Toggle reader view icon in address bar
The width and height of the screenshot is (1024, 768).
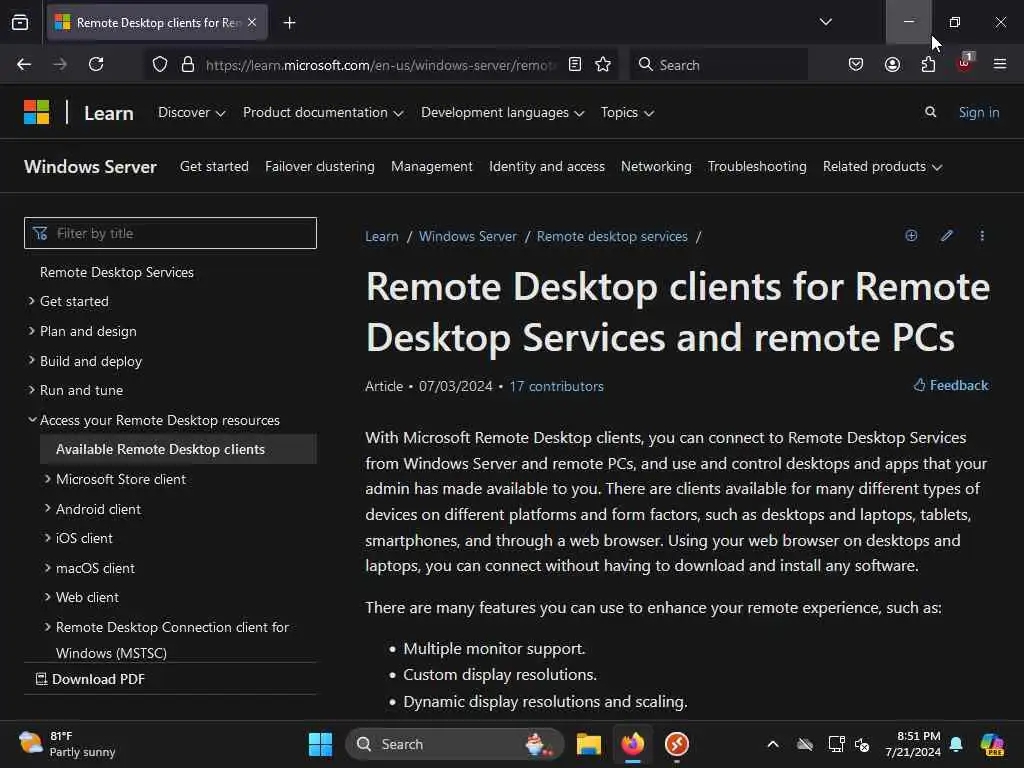pos(575,64)
